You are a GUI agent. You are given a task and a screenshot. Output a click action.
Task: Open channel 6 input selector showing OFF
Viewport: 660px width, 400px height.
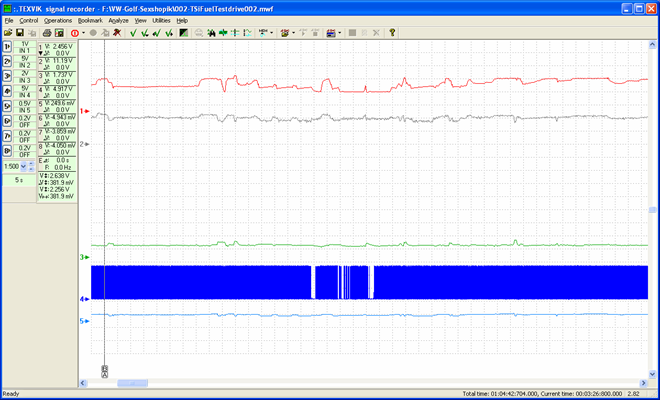pyautogui.click(x=25, y=125)
